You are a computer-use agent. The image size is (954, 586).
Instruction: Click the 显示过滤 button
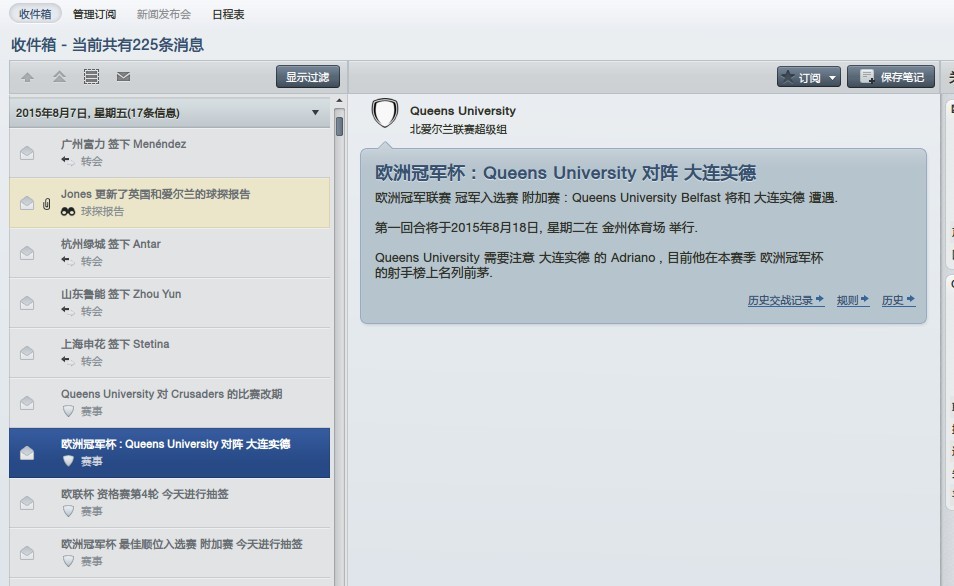pyautogui.click(x=308, y=77)
